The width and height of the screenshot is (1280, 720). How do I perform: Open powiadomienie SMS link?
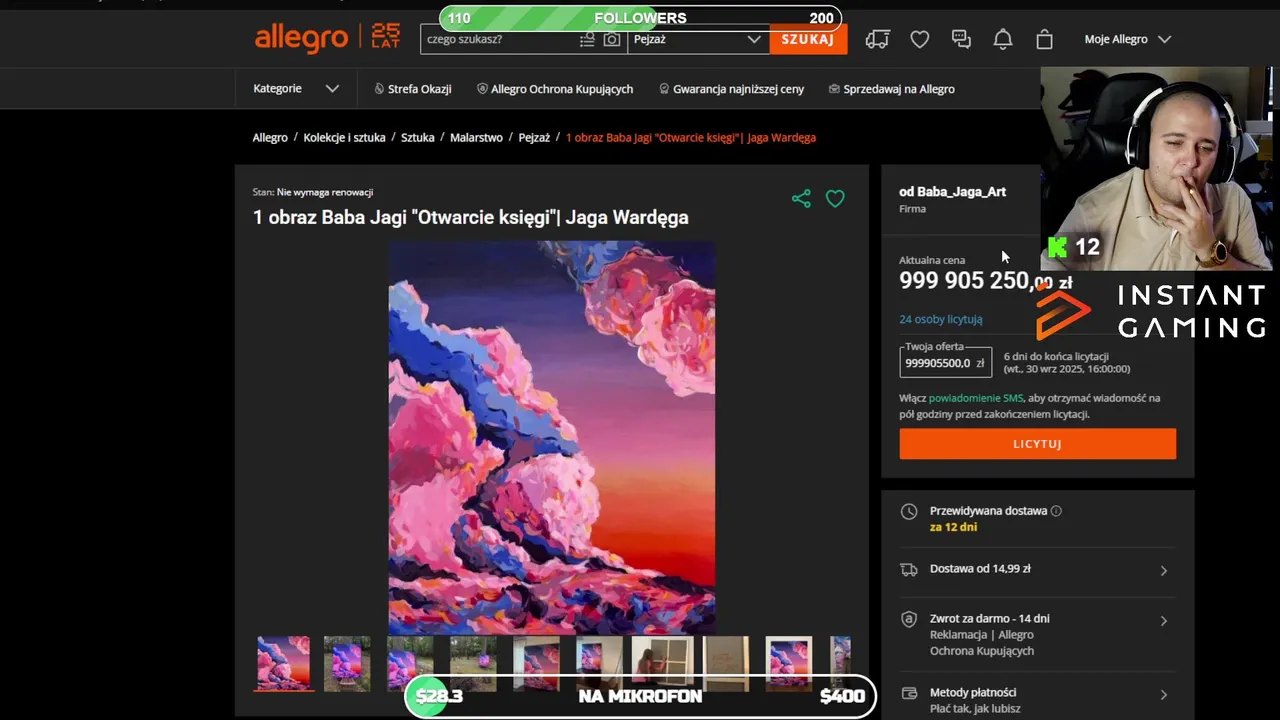976,398
